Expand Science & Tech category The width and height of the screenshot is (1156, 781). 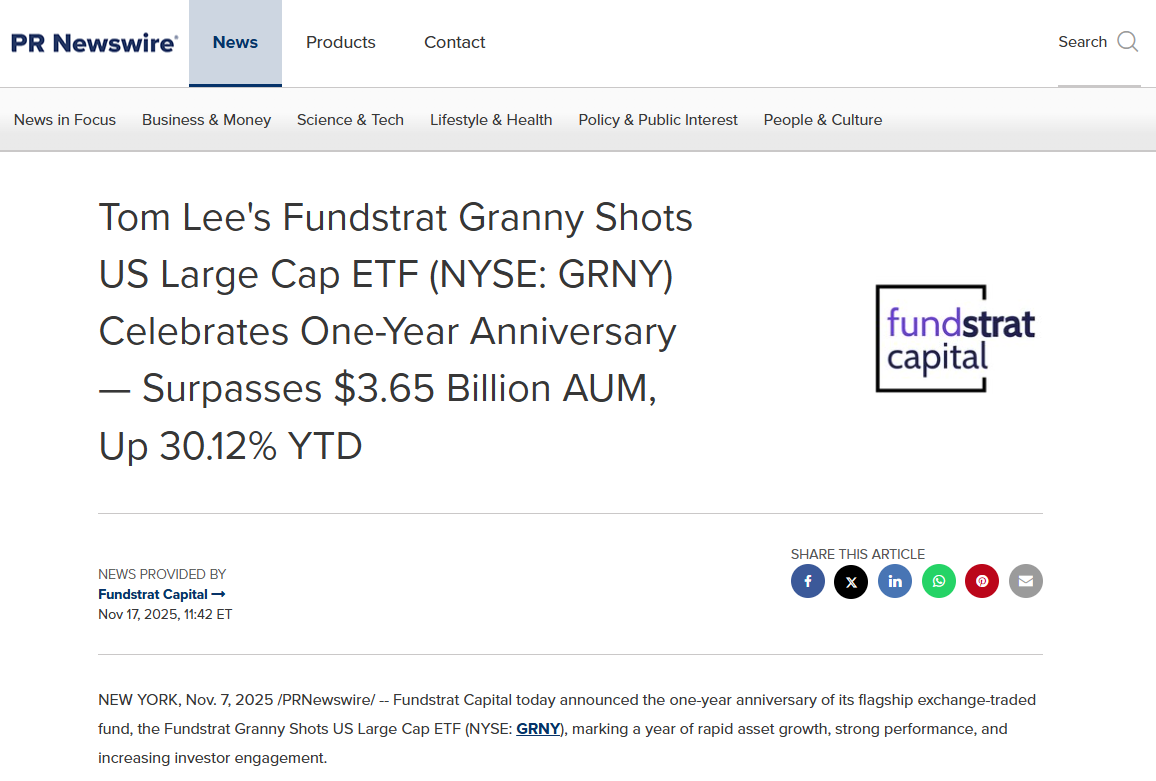(x=350, y=120)
